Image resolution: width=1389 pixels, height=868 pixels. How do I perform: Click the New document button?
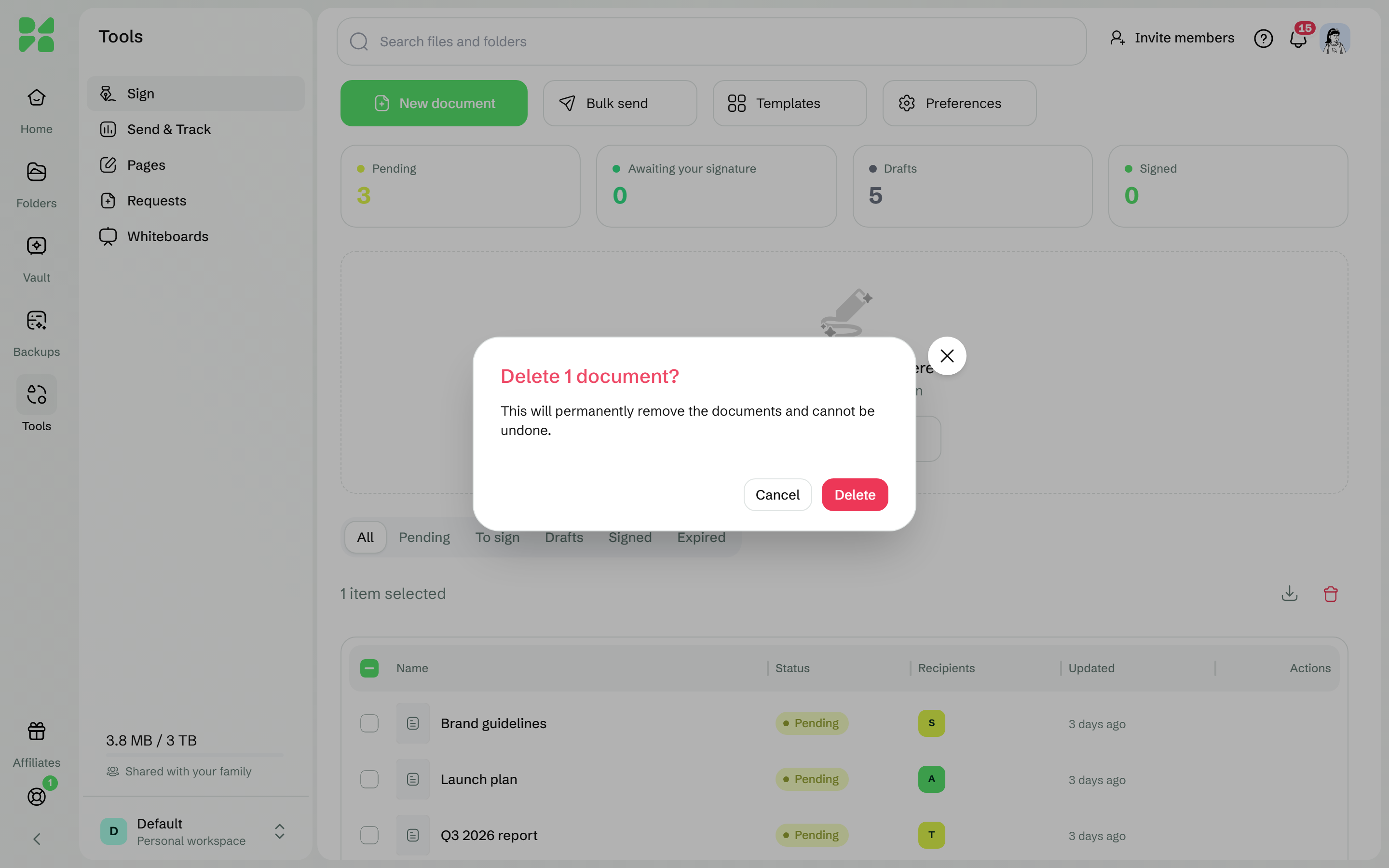tap(434, 103)
